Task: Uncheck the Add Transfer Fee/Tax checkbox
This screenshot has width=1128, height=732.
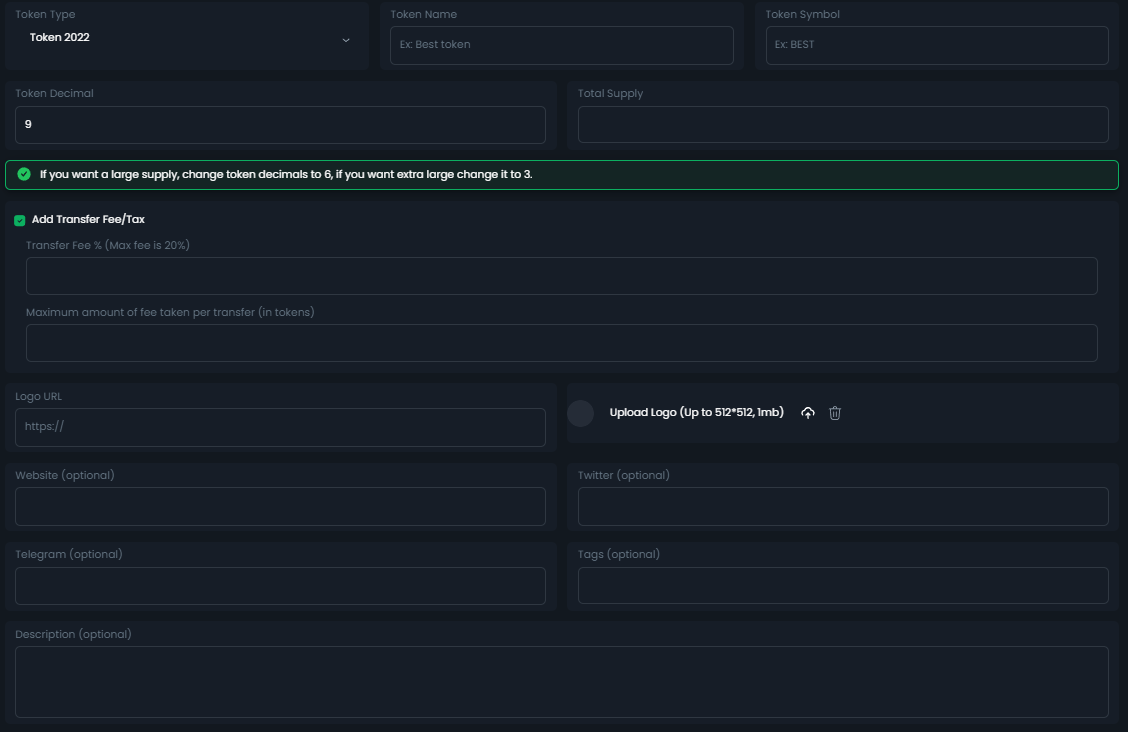Action: coord(20,220)
